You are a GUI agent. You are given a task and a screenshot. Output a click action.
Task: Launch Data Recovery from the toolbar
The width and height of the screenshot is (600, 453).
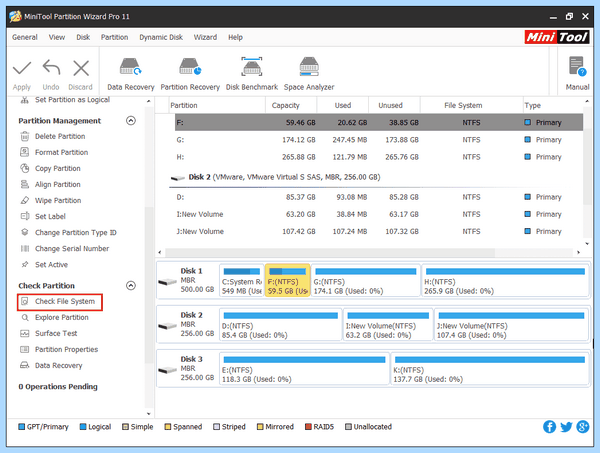pyautogui.click(x=130, y=74)
